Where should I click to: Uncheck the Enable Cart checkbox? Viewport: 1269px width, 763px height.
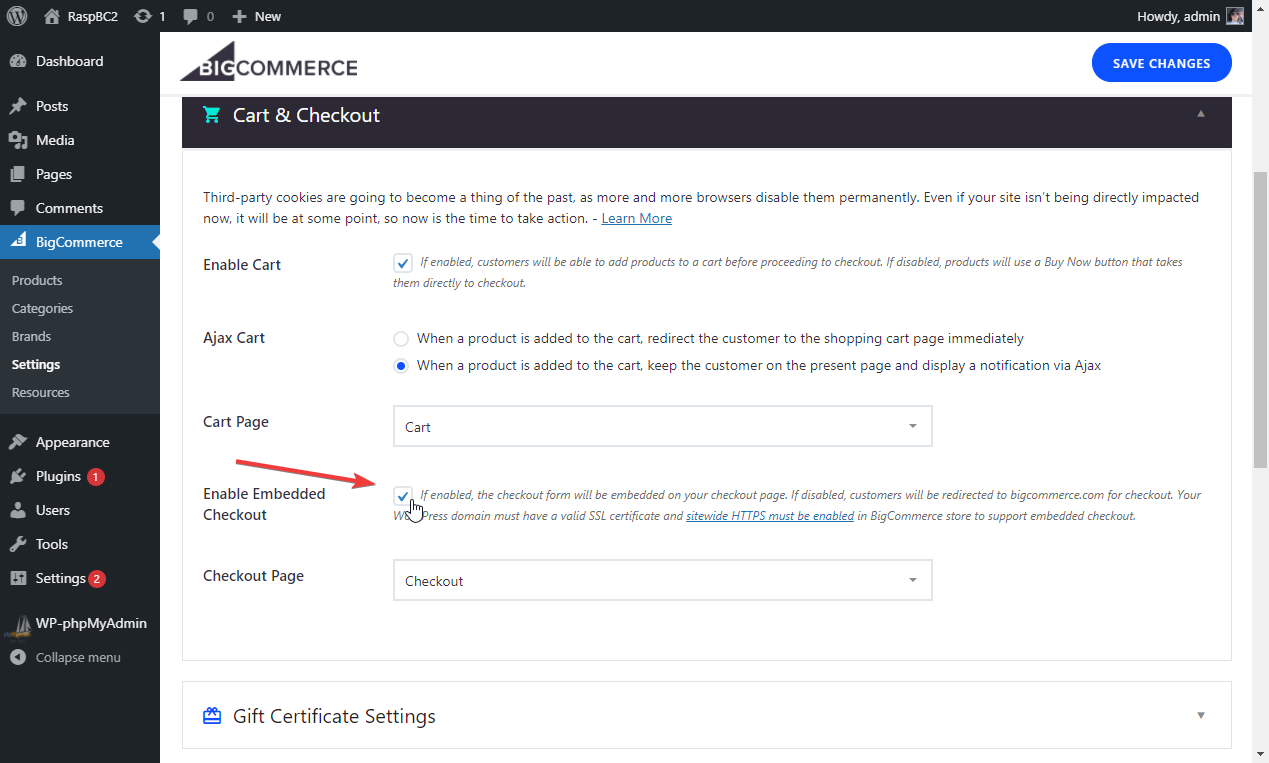pyautogui.click(x=403, y=263)
